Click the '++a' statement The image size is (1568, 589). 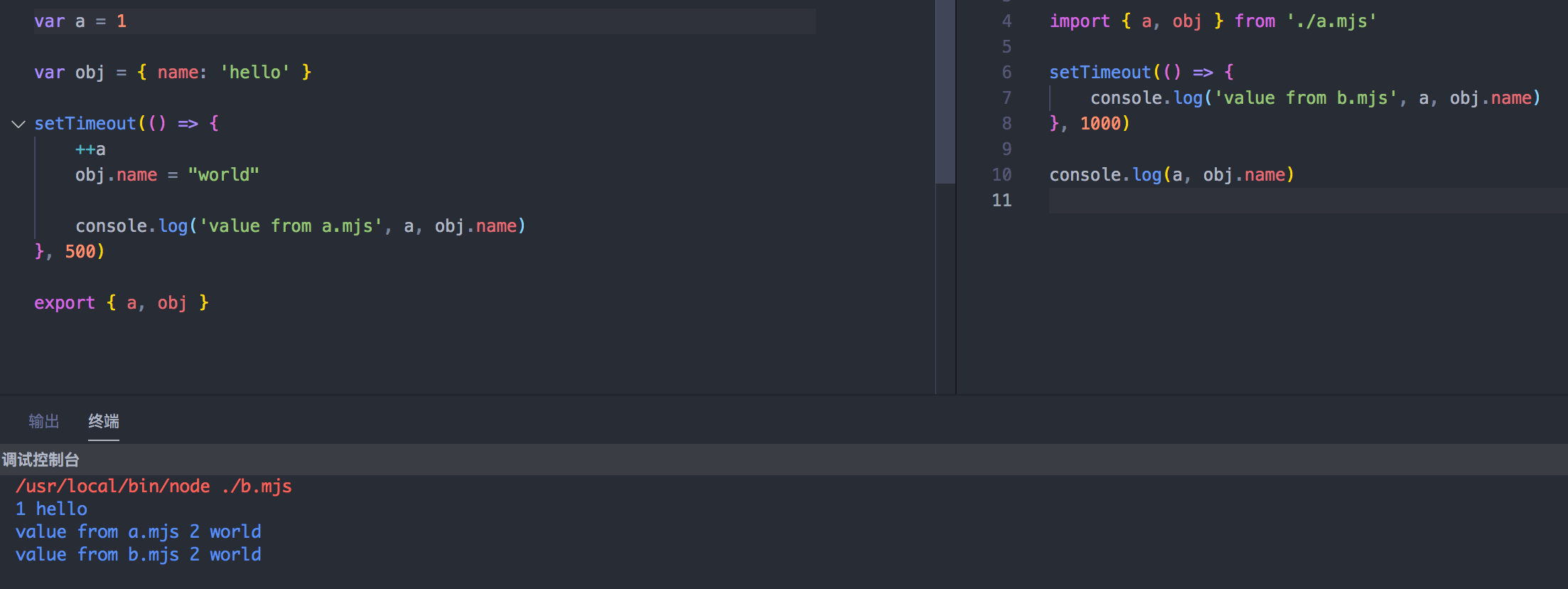click(x=90, y=149)
